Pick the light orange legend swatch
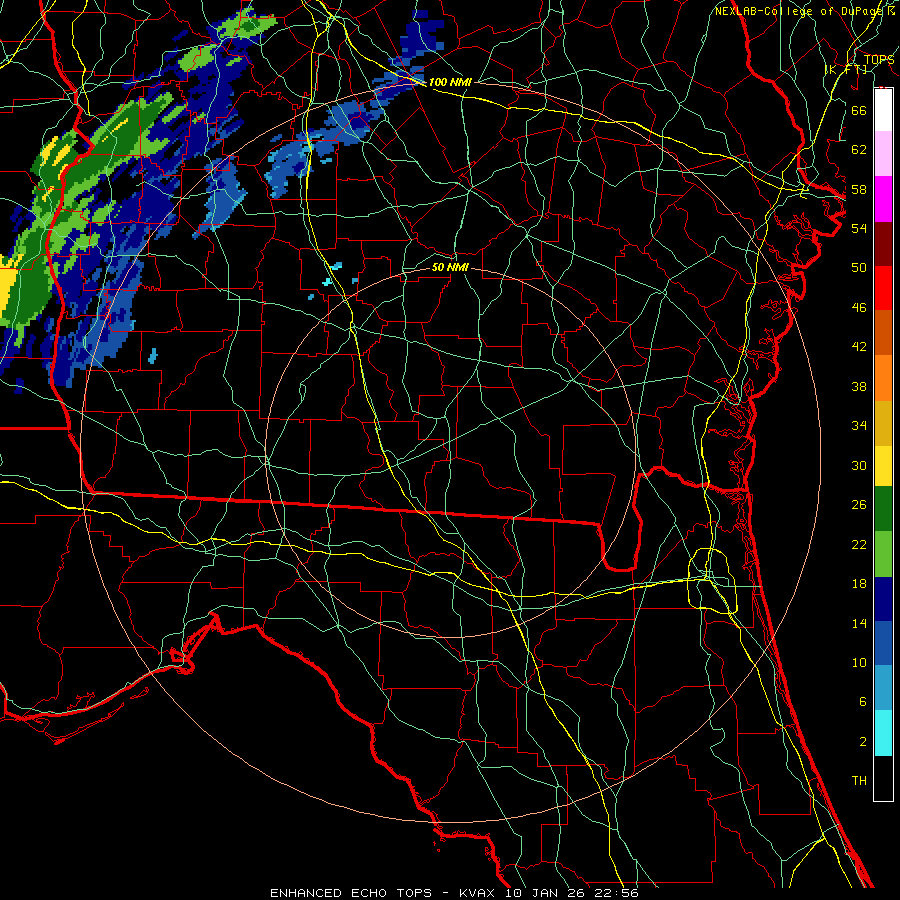This screenshot has height=900, width=900. pyautogui.click(x=883, y=378)
